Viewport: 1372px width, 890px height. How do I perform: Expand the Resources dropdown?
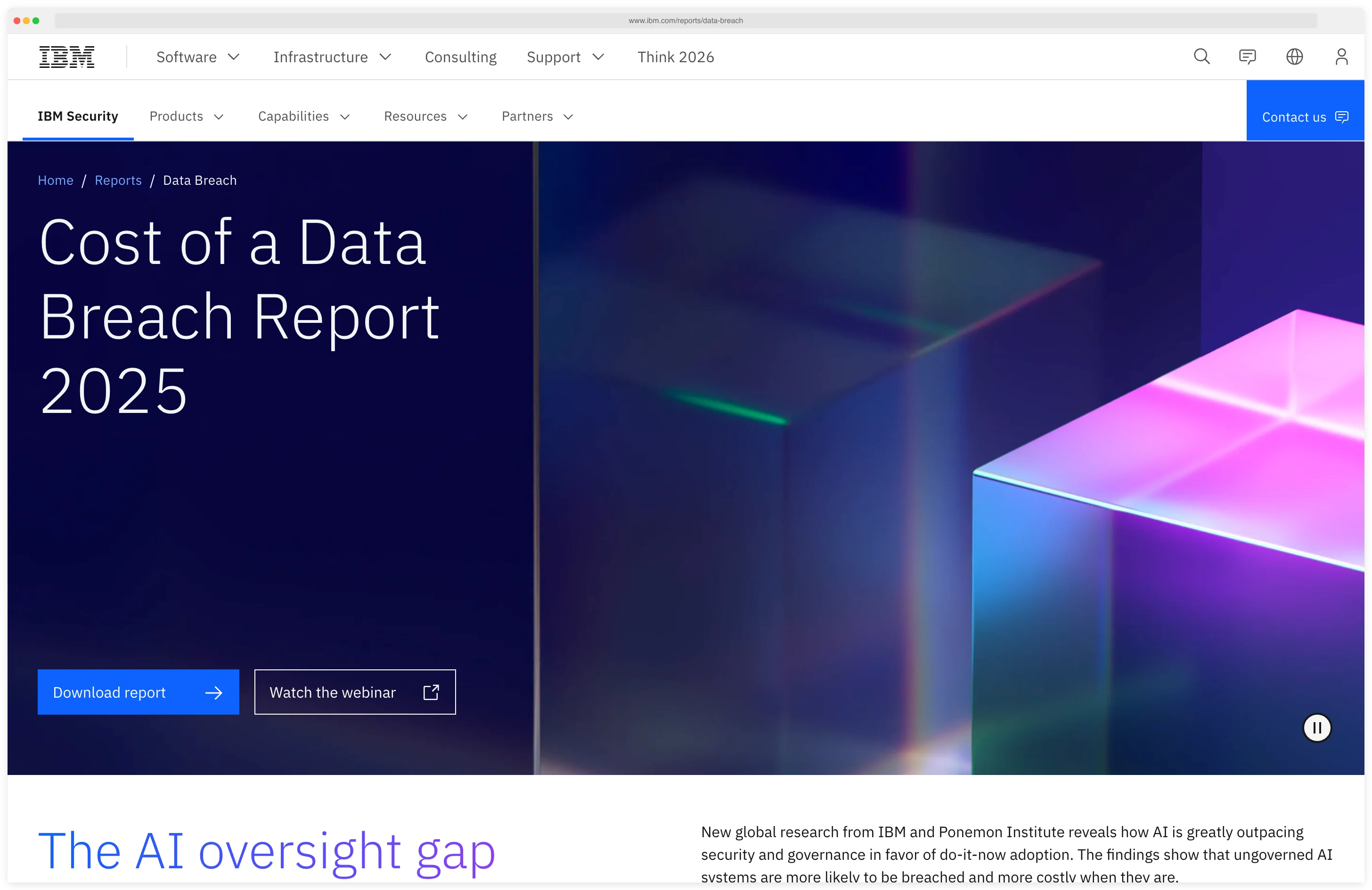(426, 116)
